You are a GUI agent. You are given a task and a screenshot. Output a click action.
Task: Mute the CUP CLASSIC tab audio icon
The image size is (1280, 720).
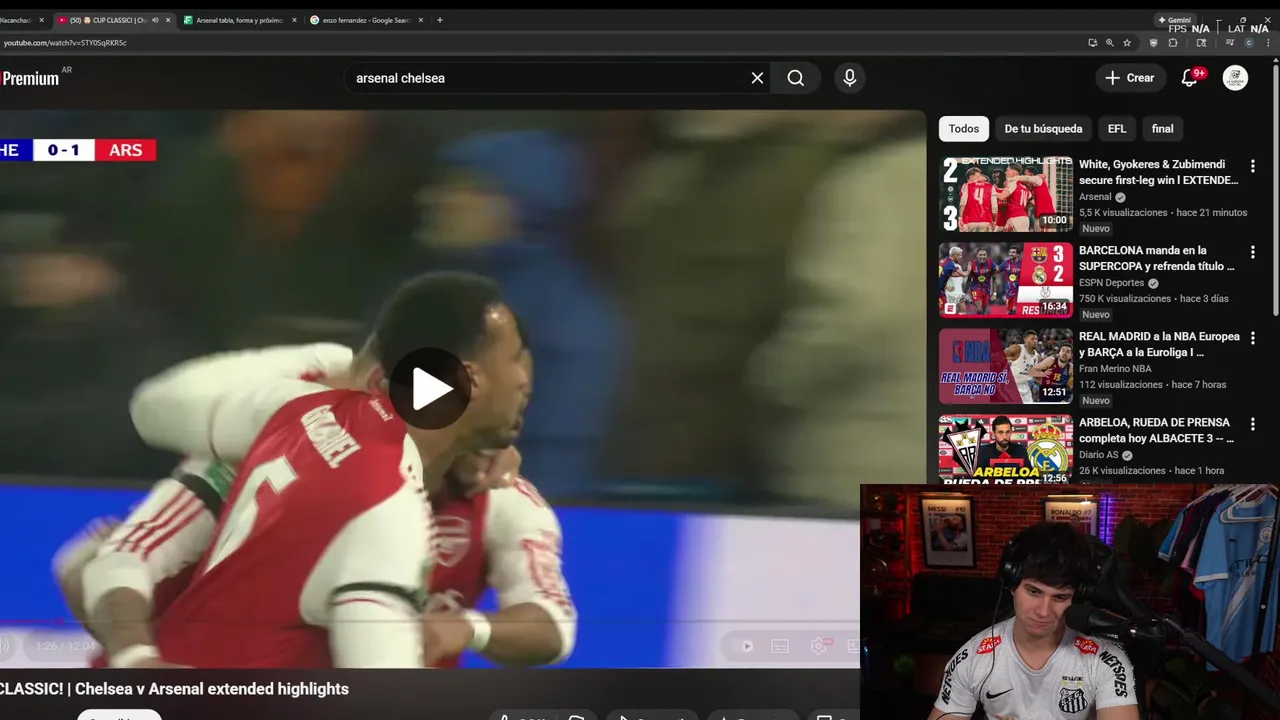pyautogui.click(x=155, y=20)
